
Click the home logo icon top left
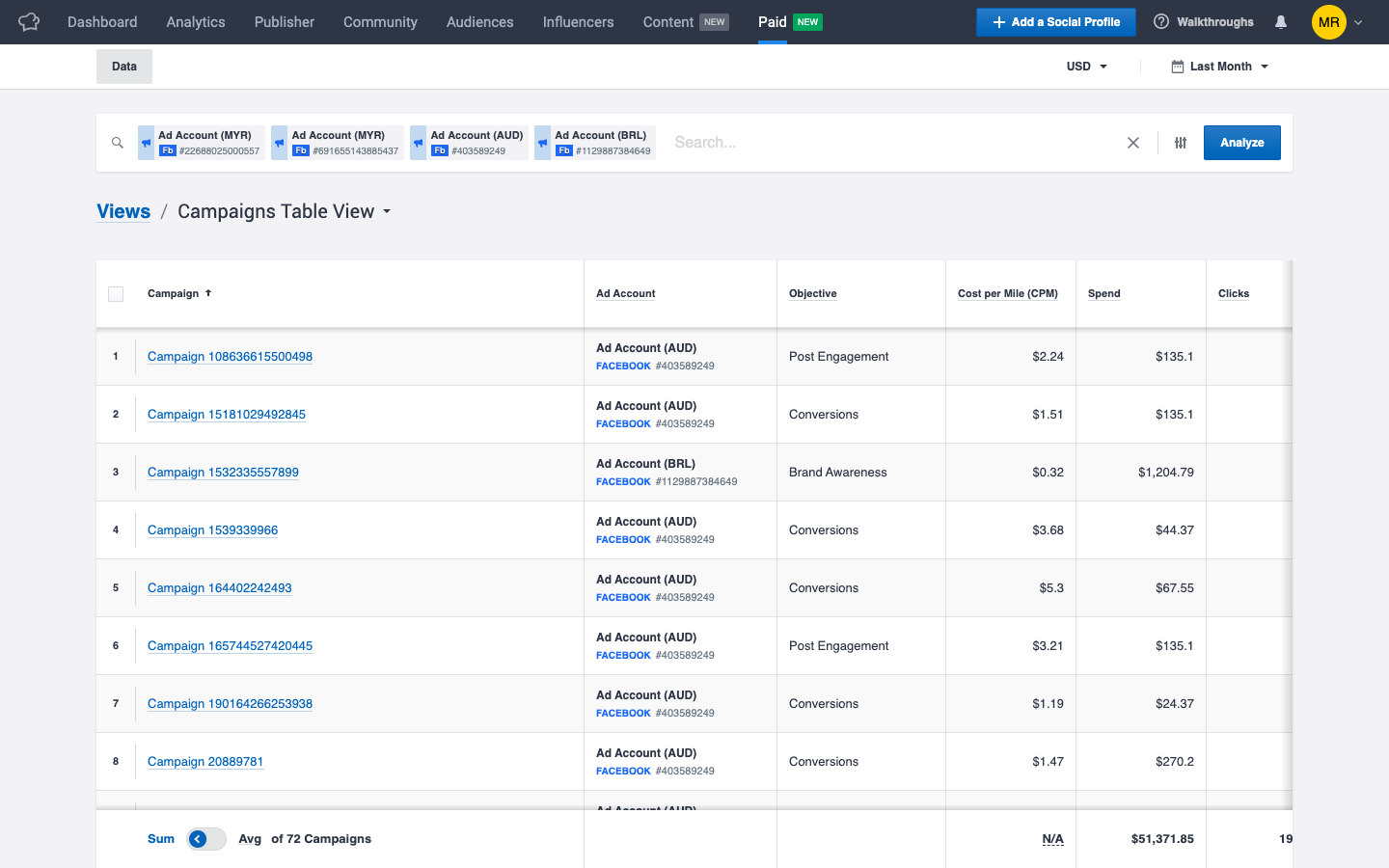point(28,21)
